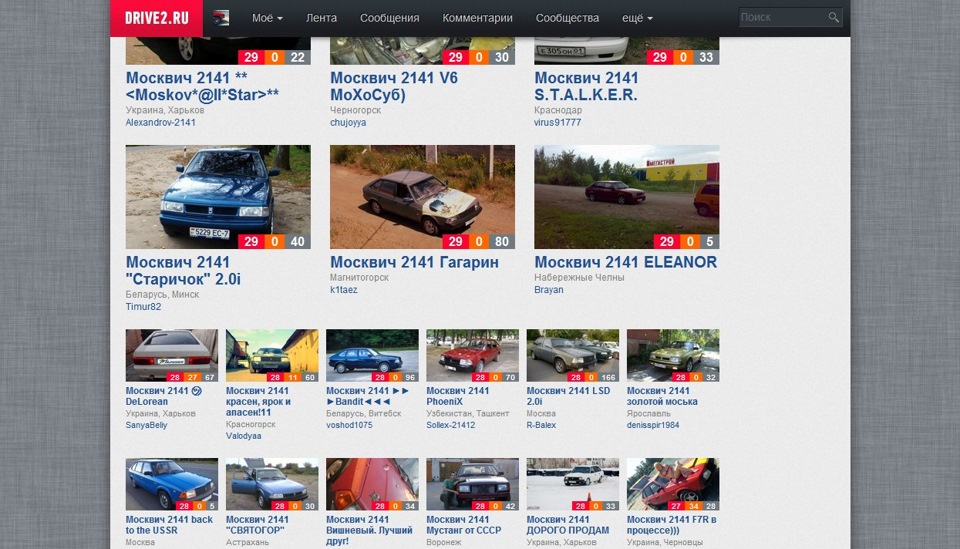960x549 pixels.
Task: Open Москвич 2141 DeLorean title link
Action: tap(163, 396)
